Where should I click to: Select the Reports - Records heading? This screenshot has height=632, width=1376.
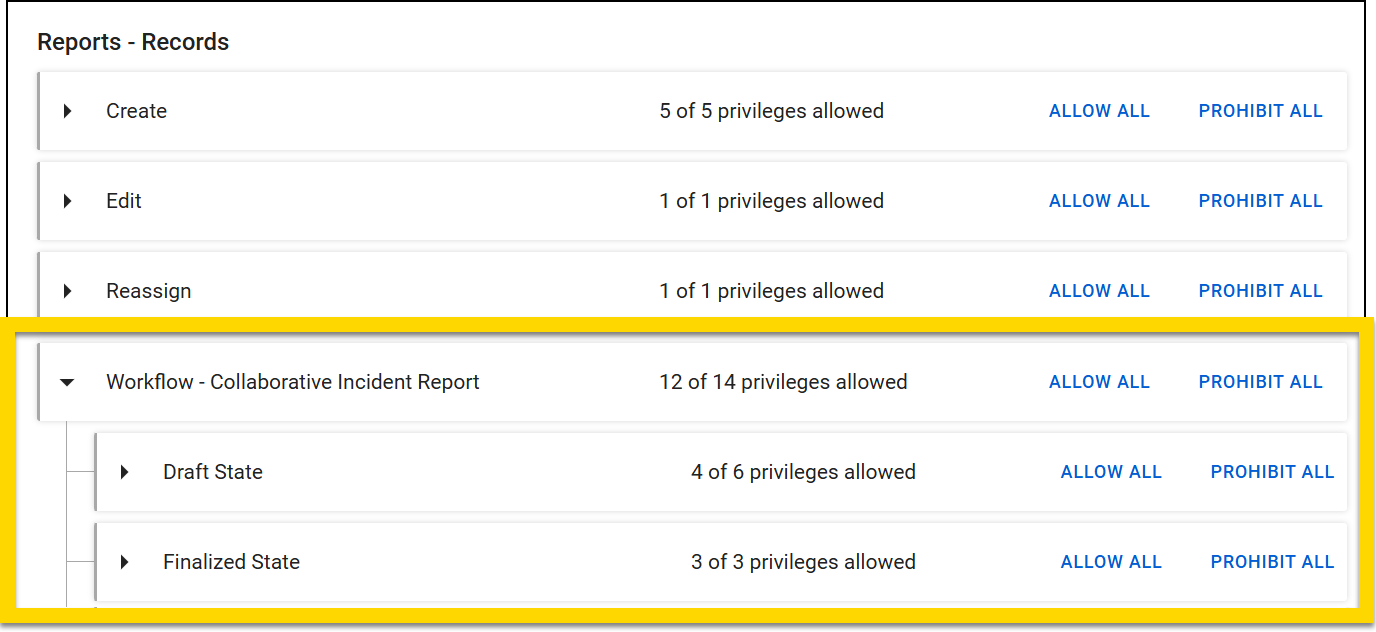(x=133, y=42)
